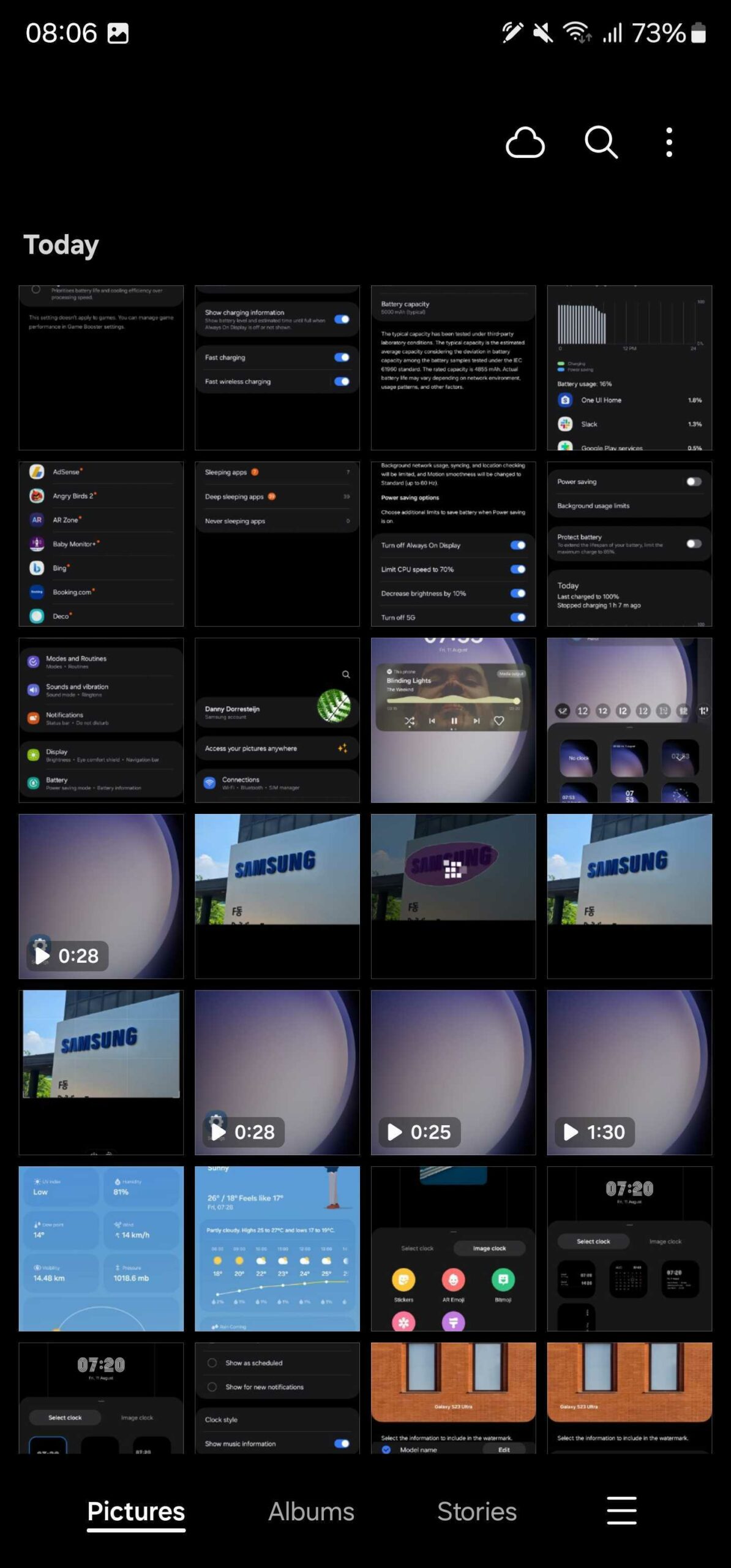Open the Blinding Lights music player screenshot

tap(453, 720)
